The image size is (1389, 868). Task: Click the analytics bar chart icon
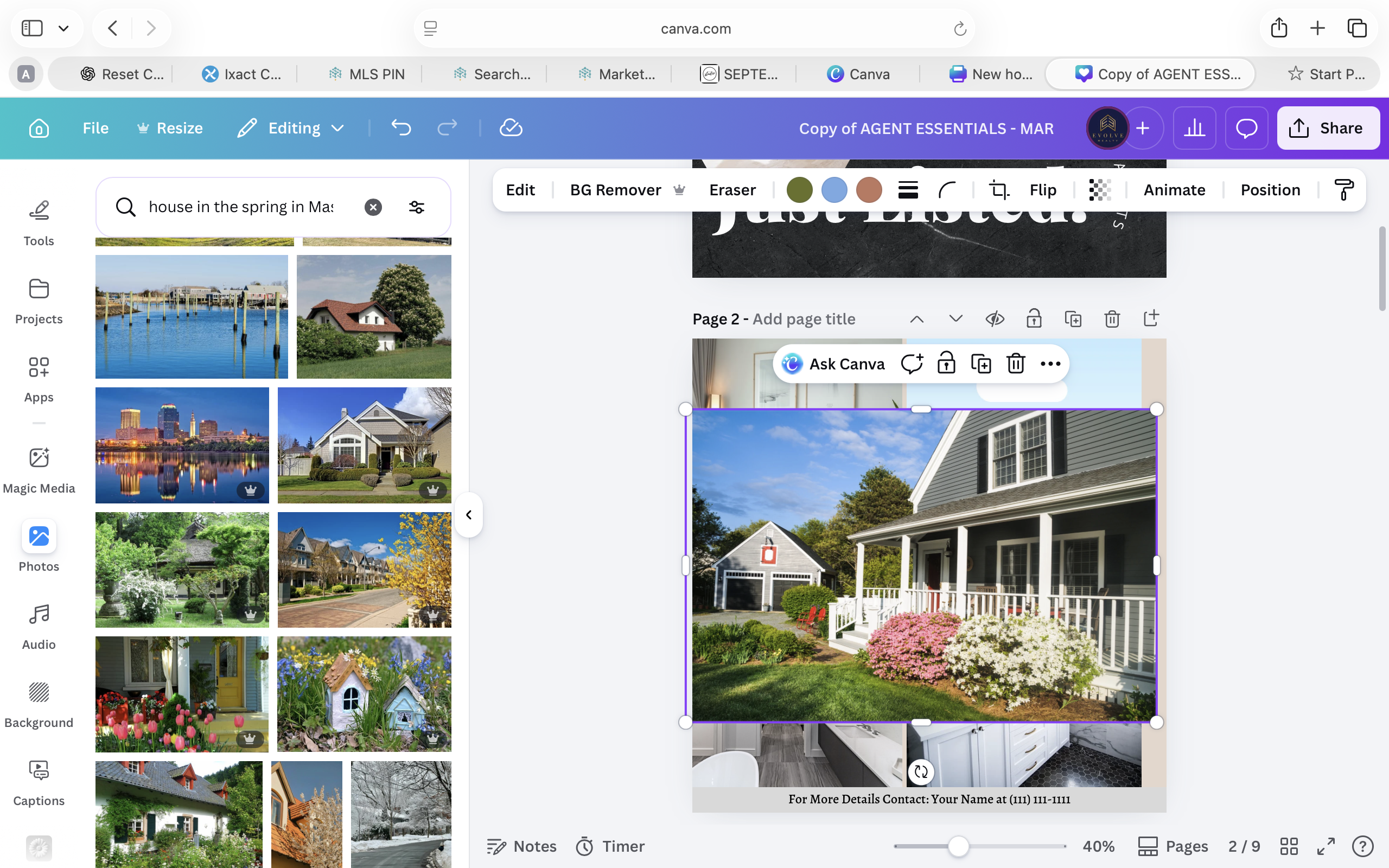pos(1194,128)
